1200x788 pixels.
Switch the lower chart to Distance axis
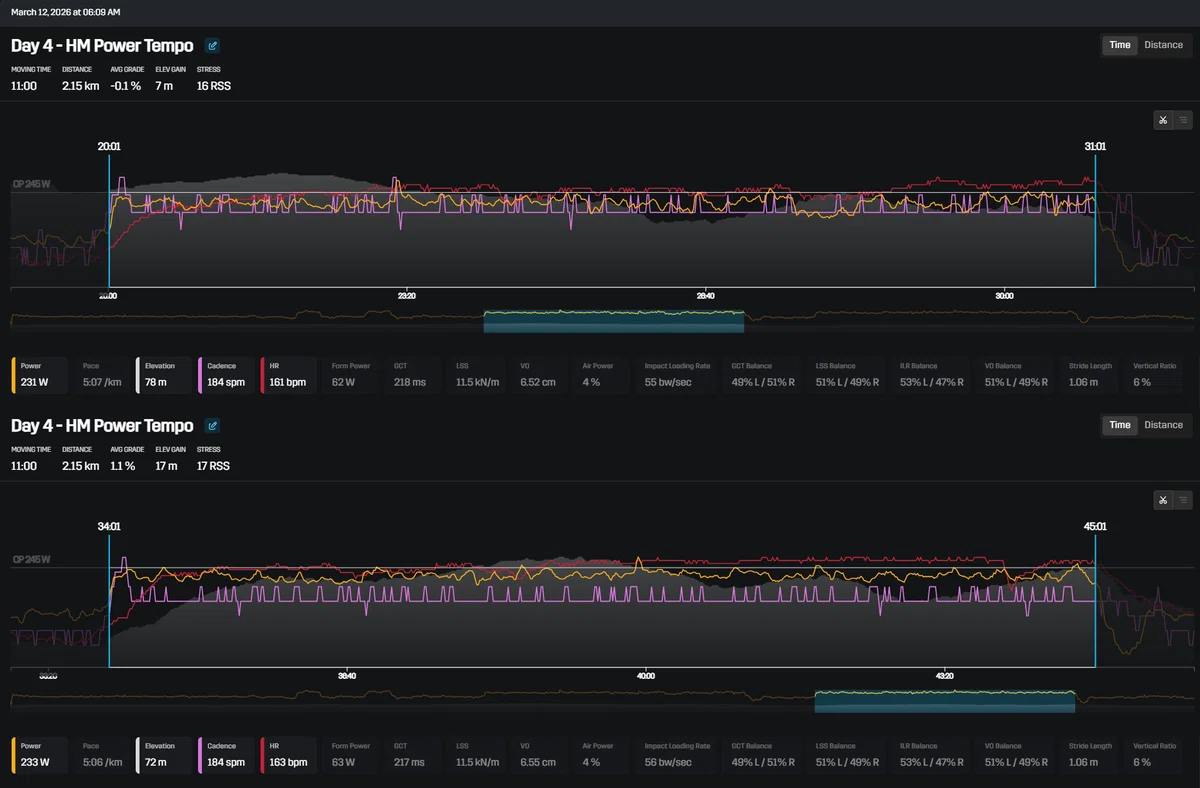pyautogui.click(x=1163, y=425)
